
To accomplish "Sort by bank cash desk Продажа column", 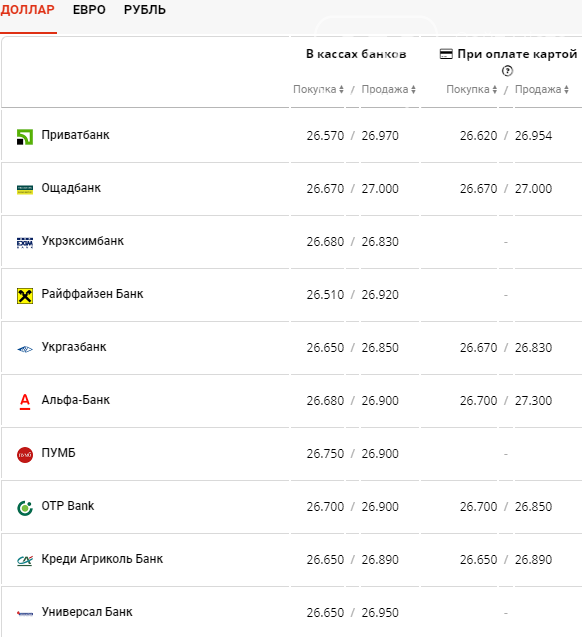I will click(388, 89).
